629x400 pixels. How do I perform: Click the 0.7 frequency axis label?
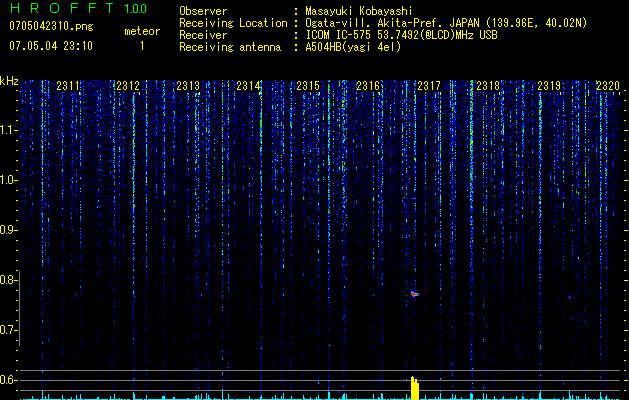pyautogui.click(x=7, y=330)
